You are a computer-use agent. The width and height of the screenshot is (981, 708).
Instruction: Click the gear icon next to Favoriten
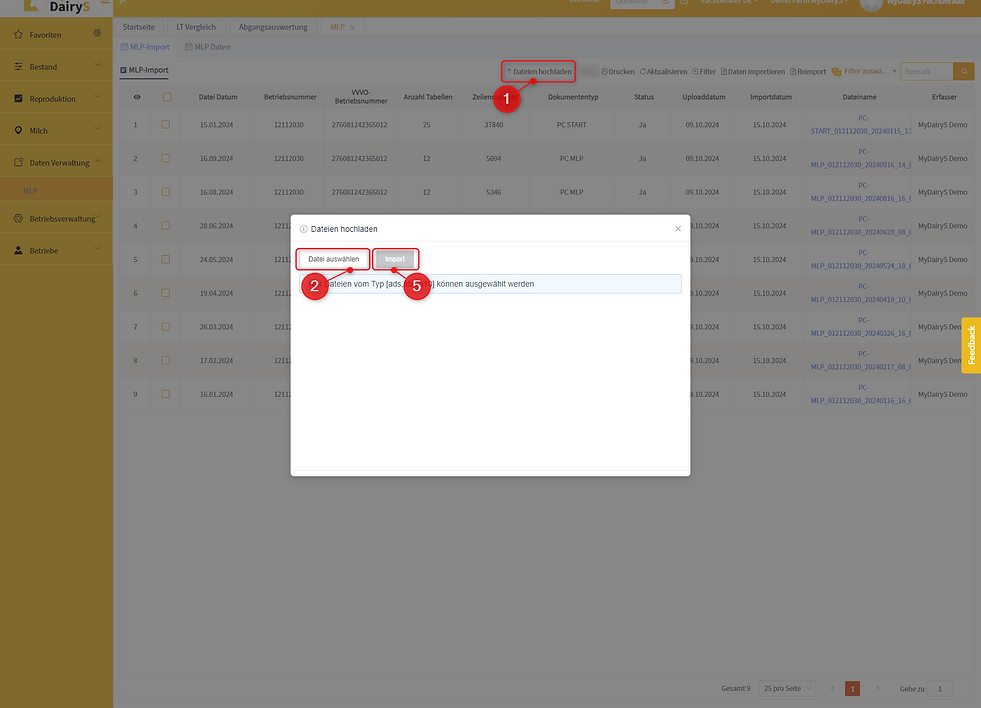point(97,33)
